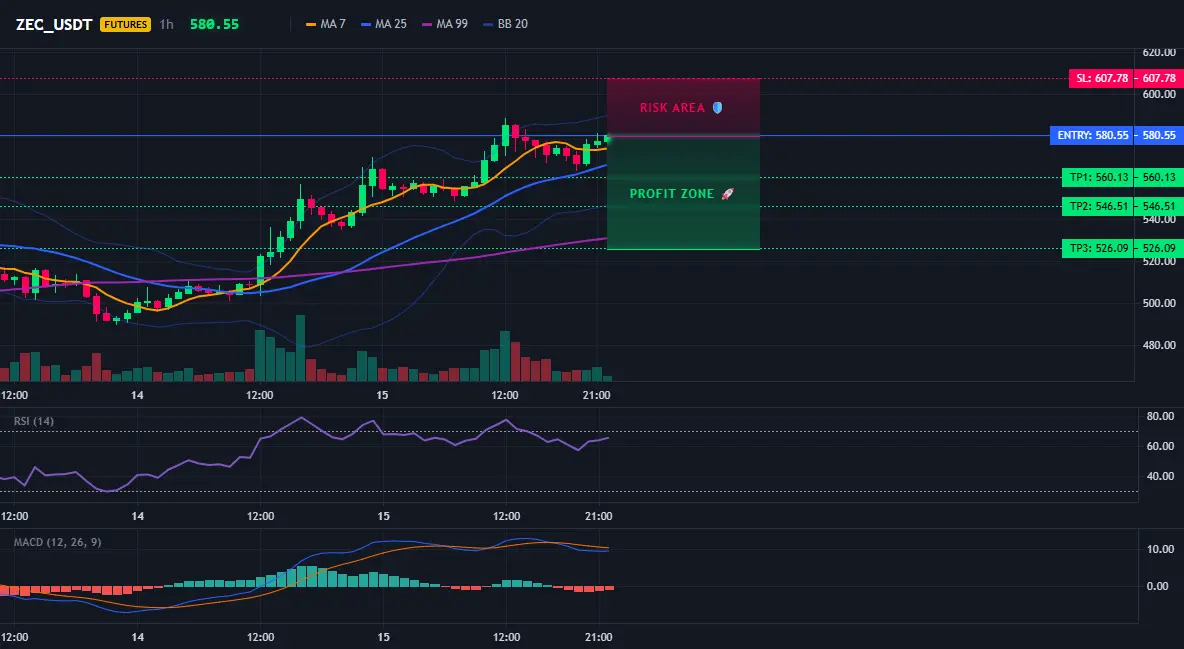The width and height of the screenshot is (1184, 649).
Task: Click the tallest green volume bar
Action: click(x=301, y=348)
